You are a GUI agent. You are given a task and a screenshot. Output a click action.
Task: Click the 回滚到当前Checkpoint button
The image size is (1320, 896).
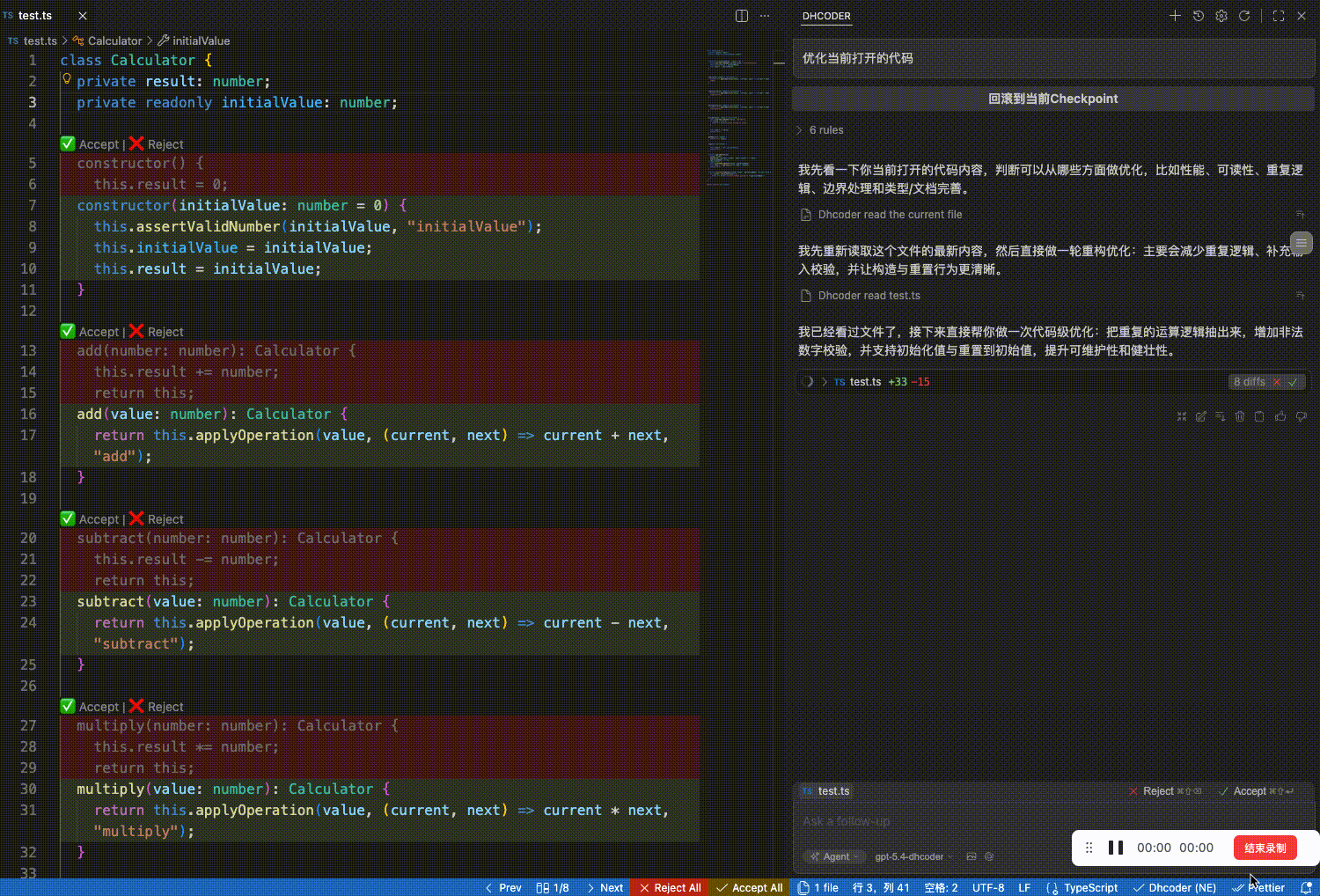pyautogui.click(x=1052, y=99)
